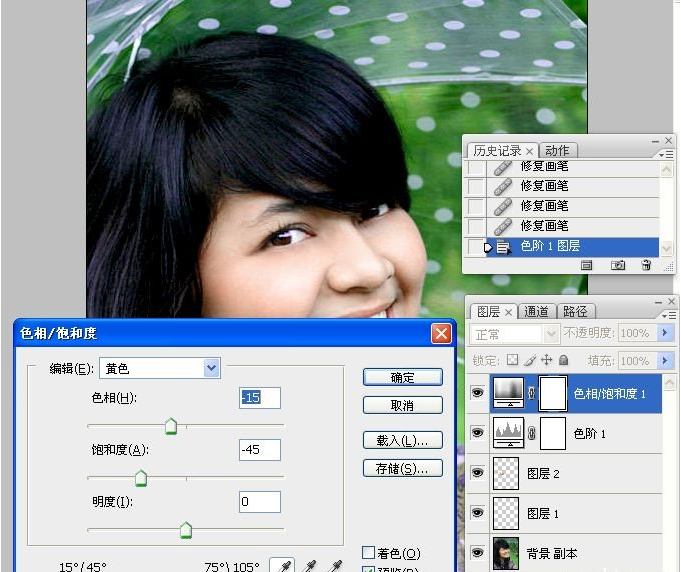This screenshot has height=572, width=681.
Task: Create new document from current history state
Action: pyautogui.click(x=586, y=265)
